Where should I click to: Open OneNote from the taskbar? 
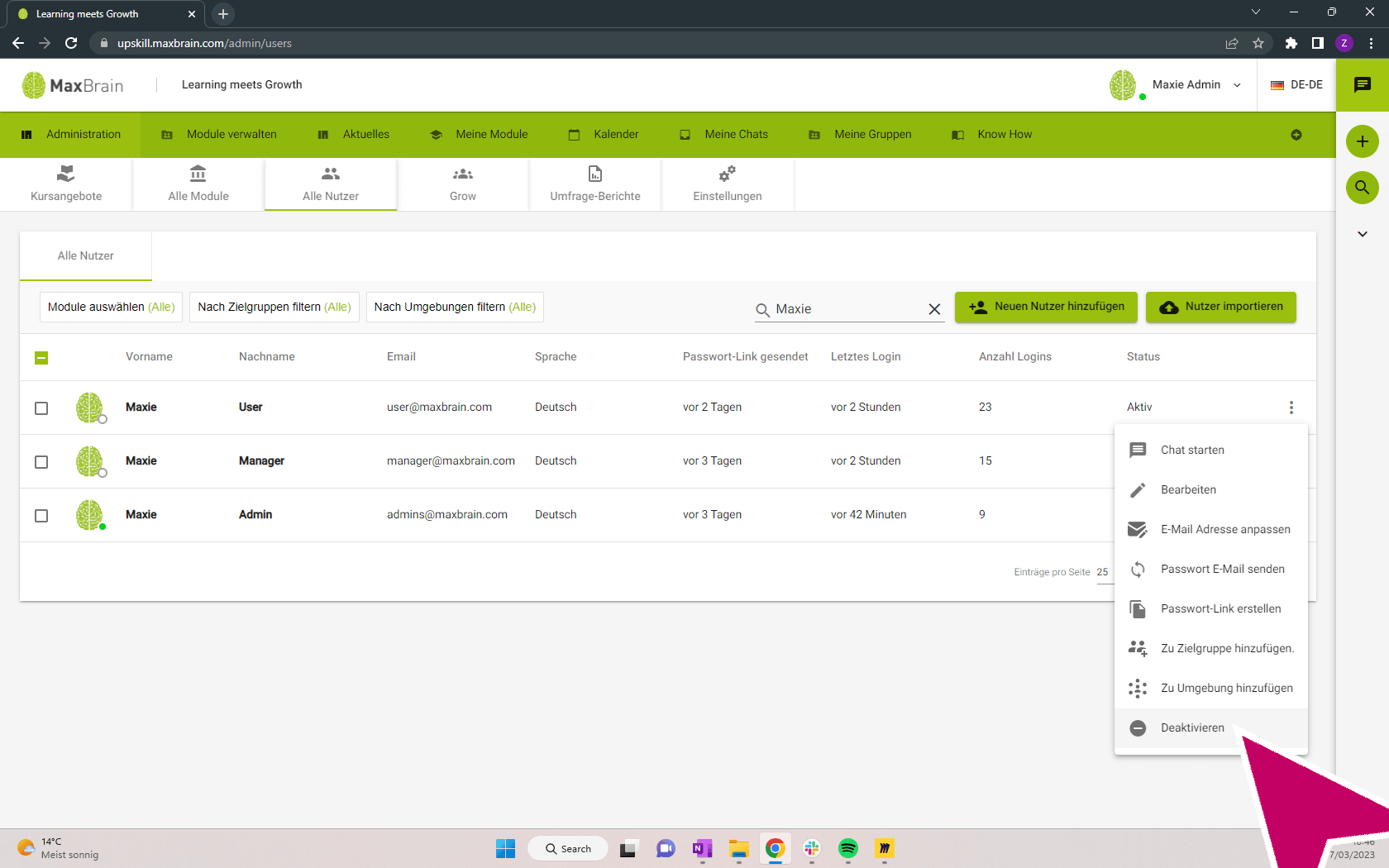703,848
